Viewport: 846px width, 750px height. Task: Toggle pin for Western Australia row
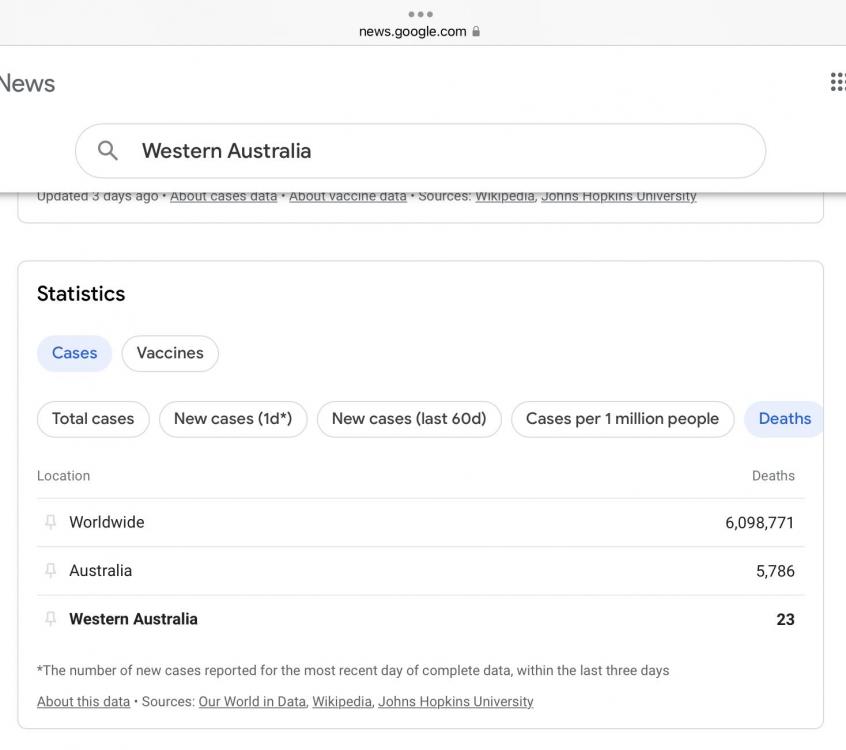[51, 619]
